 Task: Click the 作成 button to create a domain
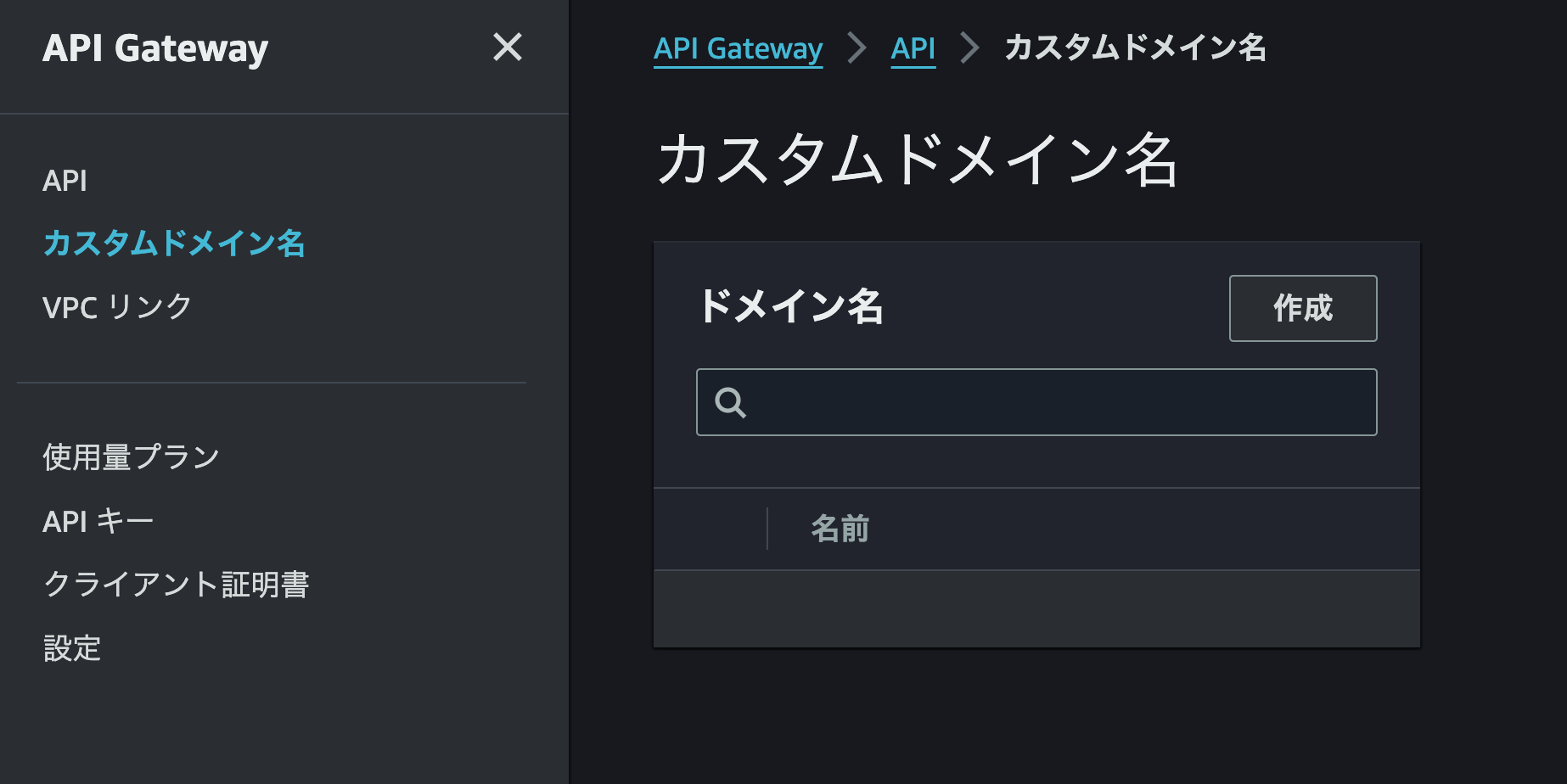click(x=1303, y=309)
